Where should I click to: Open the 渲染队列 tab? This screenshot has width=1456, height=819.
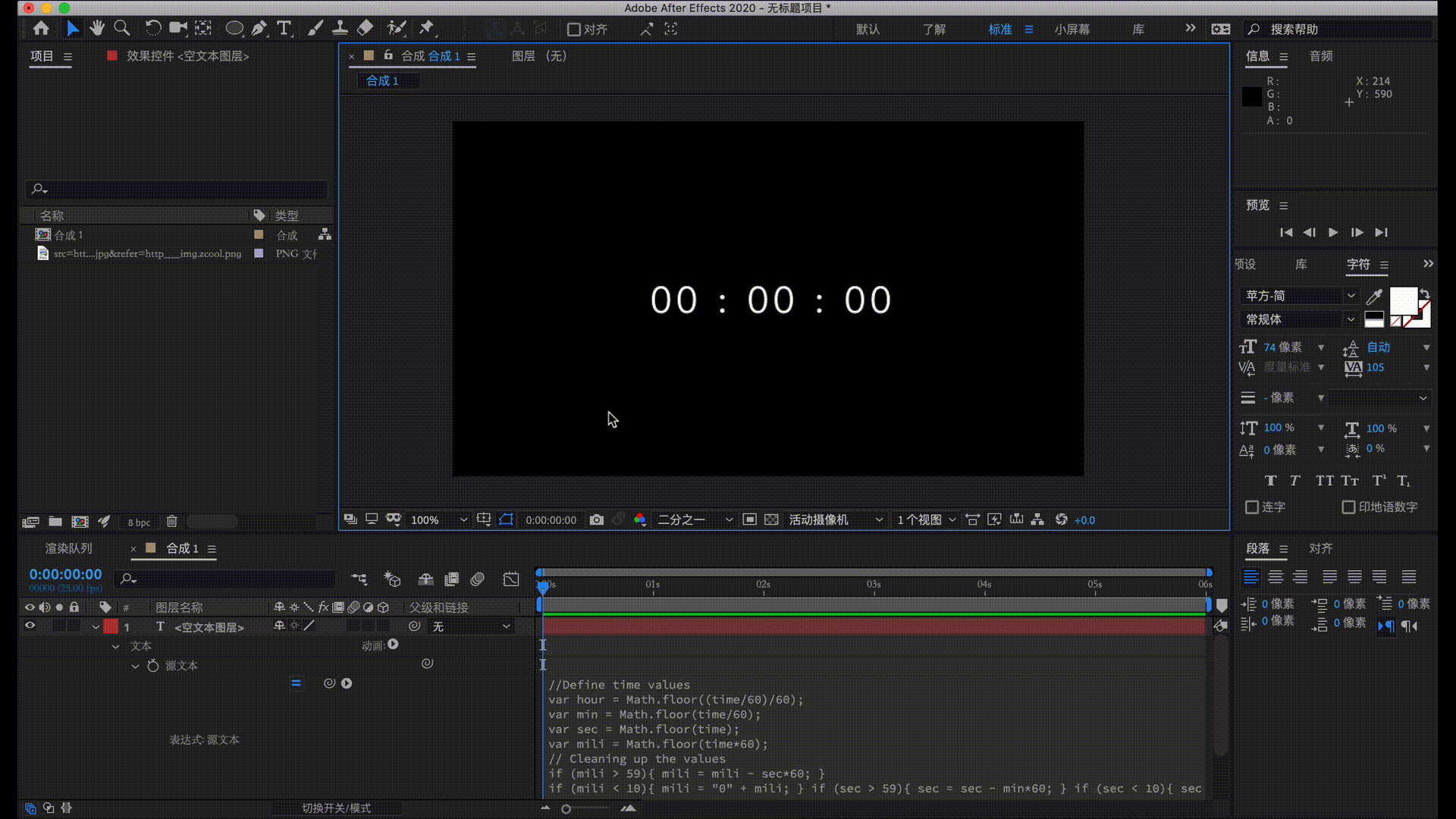pyautogui.click(x=68, y=548)
